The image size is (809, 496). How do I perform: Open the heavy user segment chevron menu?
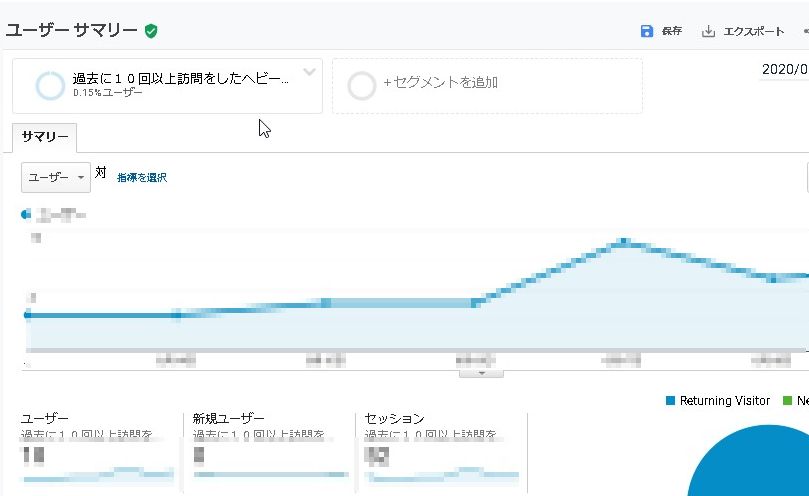(309, 72)
